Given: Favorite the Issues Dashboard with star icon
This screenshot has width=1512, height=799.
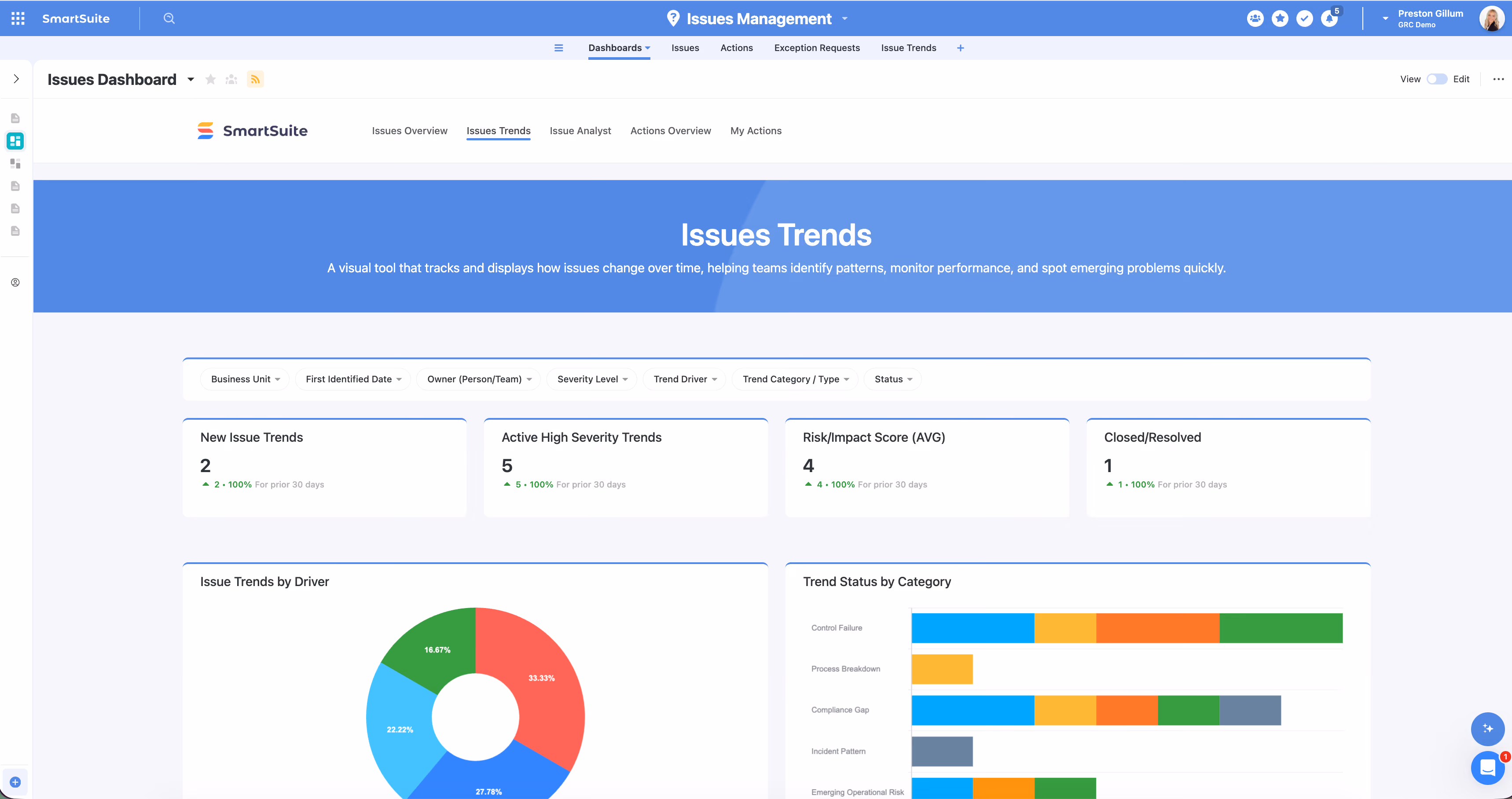Looking at the screenshot, I should tap(210, 79).
